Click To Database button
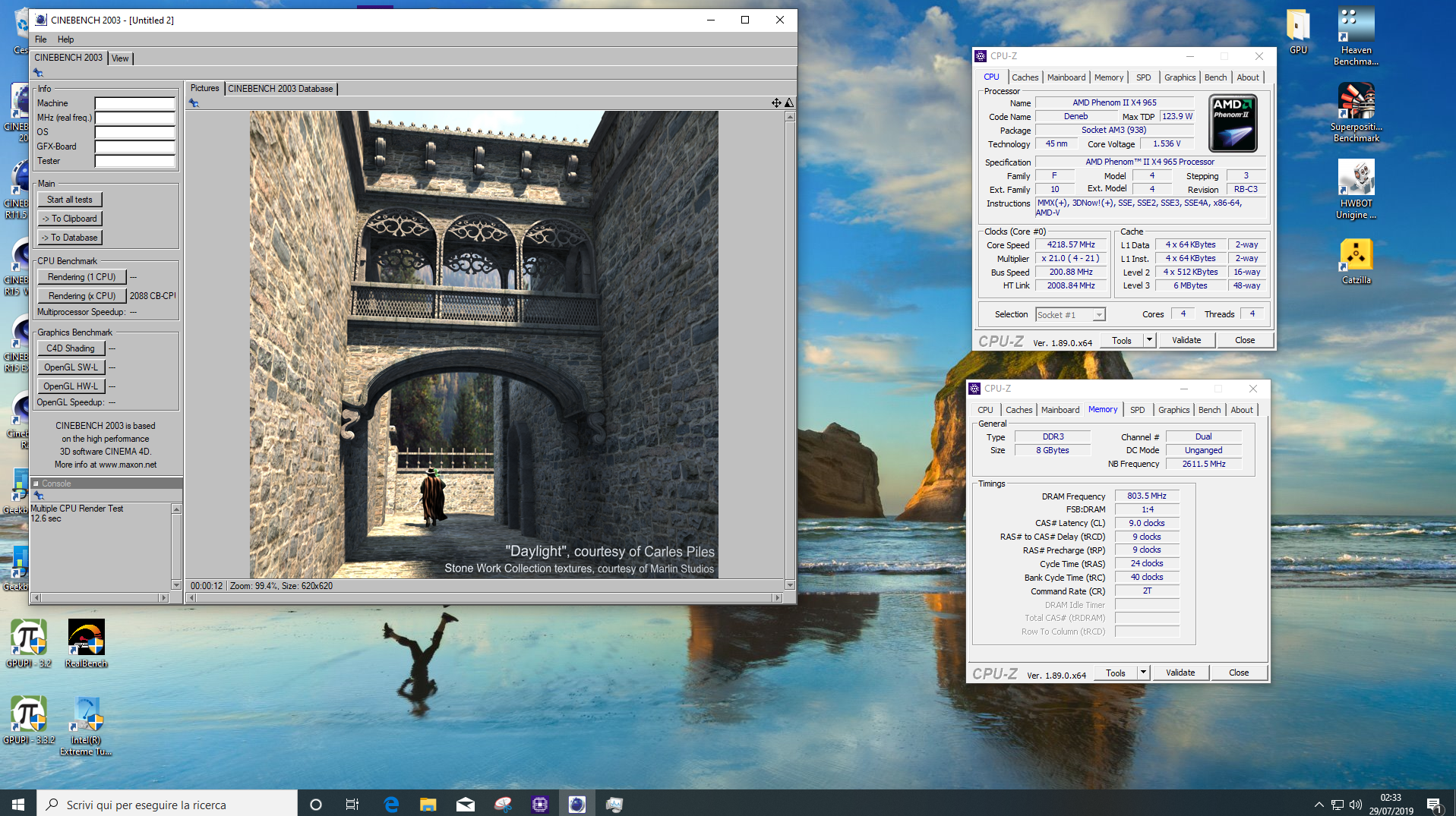The height and width of the screenshot is (816, 1456). coord(70,238)
